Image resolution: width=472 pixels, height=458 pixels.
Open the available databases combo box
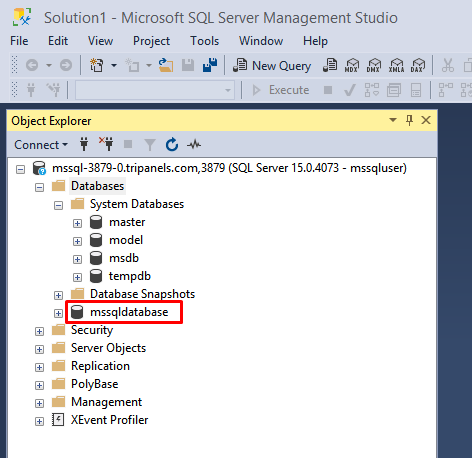point(155,90)
